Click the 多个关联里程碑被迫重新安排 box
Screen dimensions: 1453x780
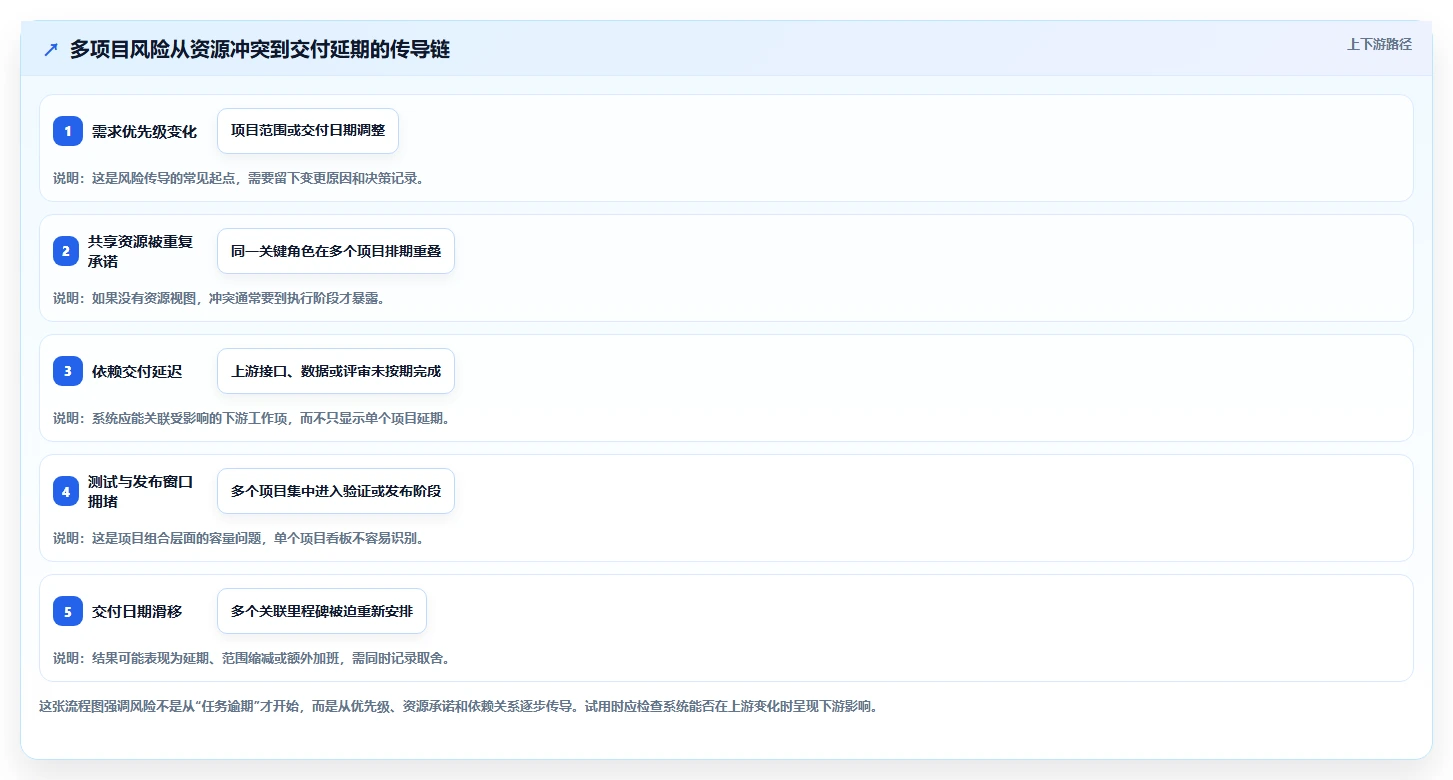(x=322, y=611)
